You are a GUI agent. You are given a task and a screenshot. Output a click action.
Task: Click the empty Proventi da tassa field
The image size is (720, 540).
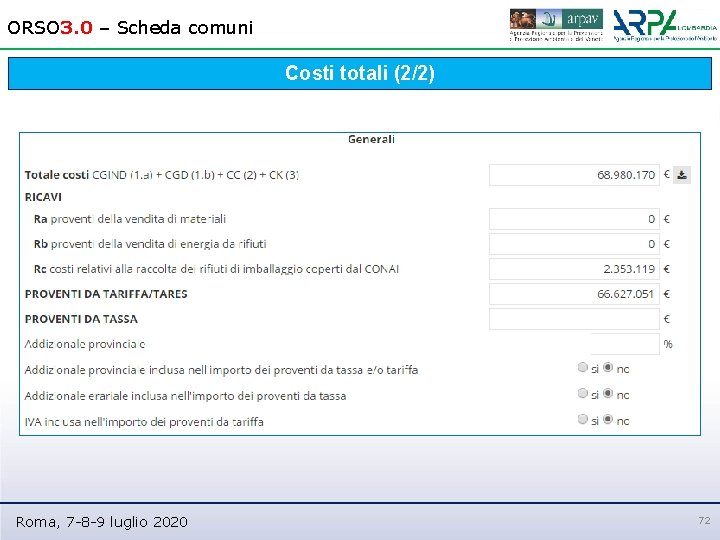click(x=574, y=319)
